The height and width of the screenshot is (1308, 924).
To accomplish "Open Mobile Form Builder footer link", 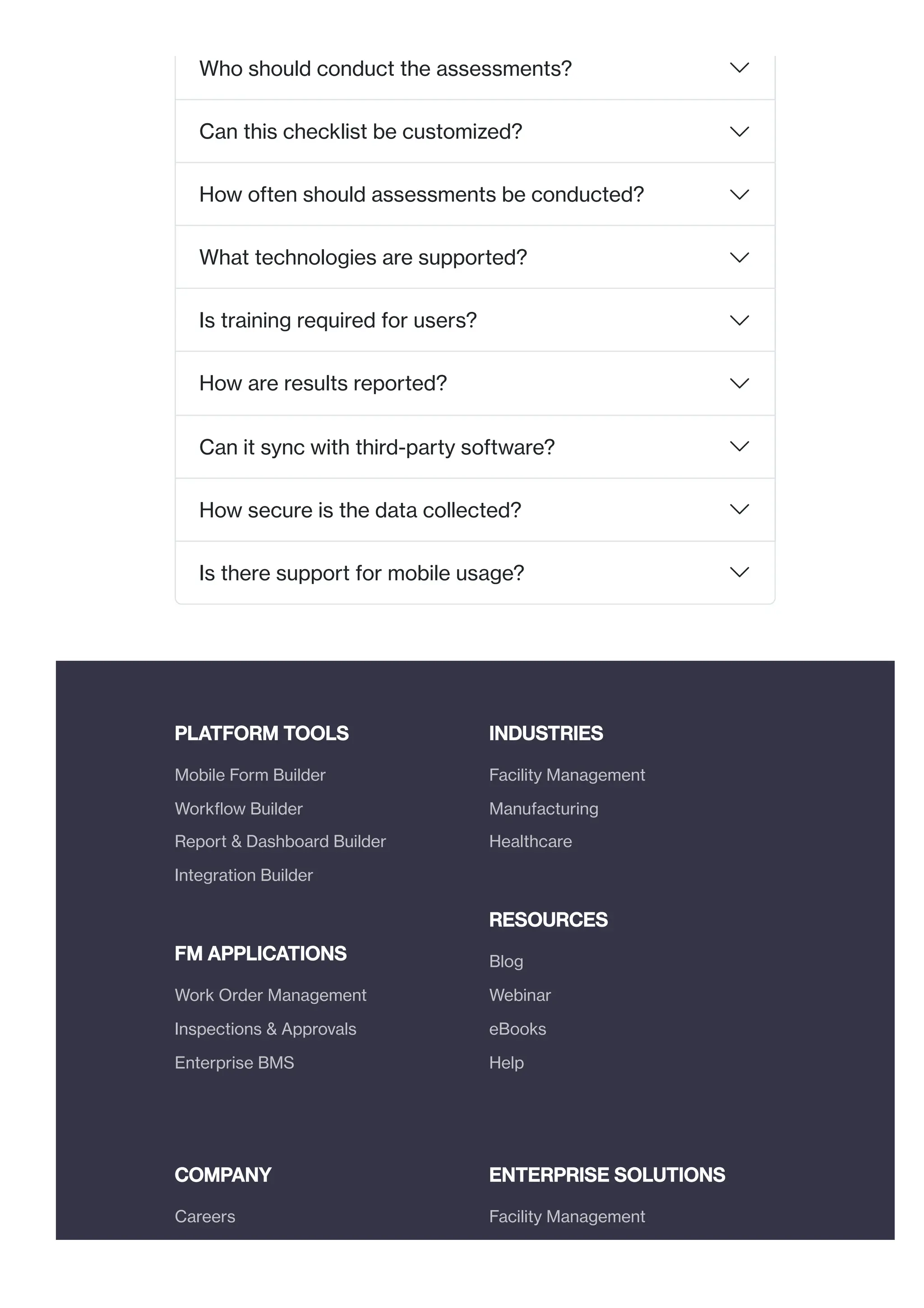I will pos(250,775).
